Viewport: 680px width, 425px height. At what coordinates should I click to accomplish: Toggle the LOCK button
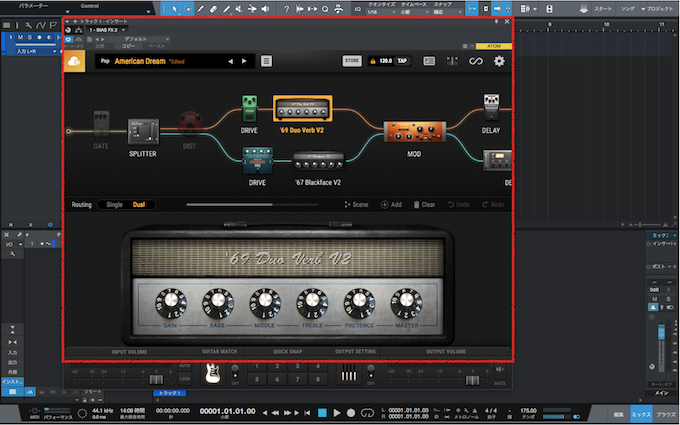(184, 379)
